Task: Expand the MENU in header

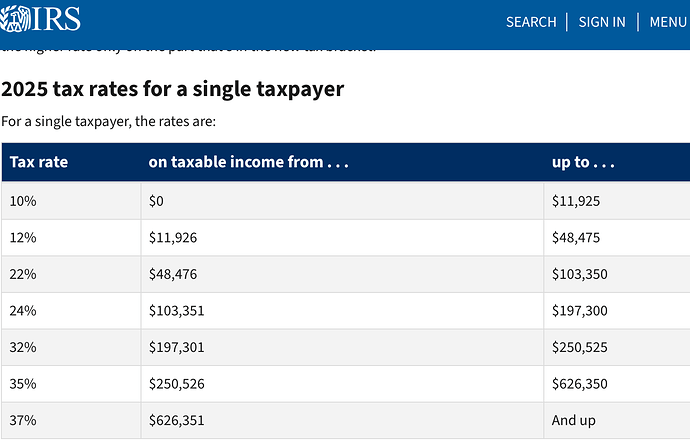Action: coord(668,22)
